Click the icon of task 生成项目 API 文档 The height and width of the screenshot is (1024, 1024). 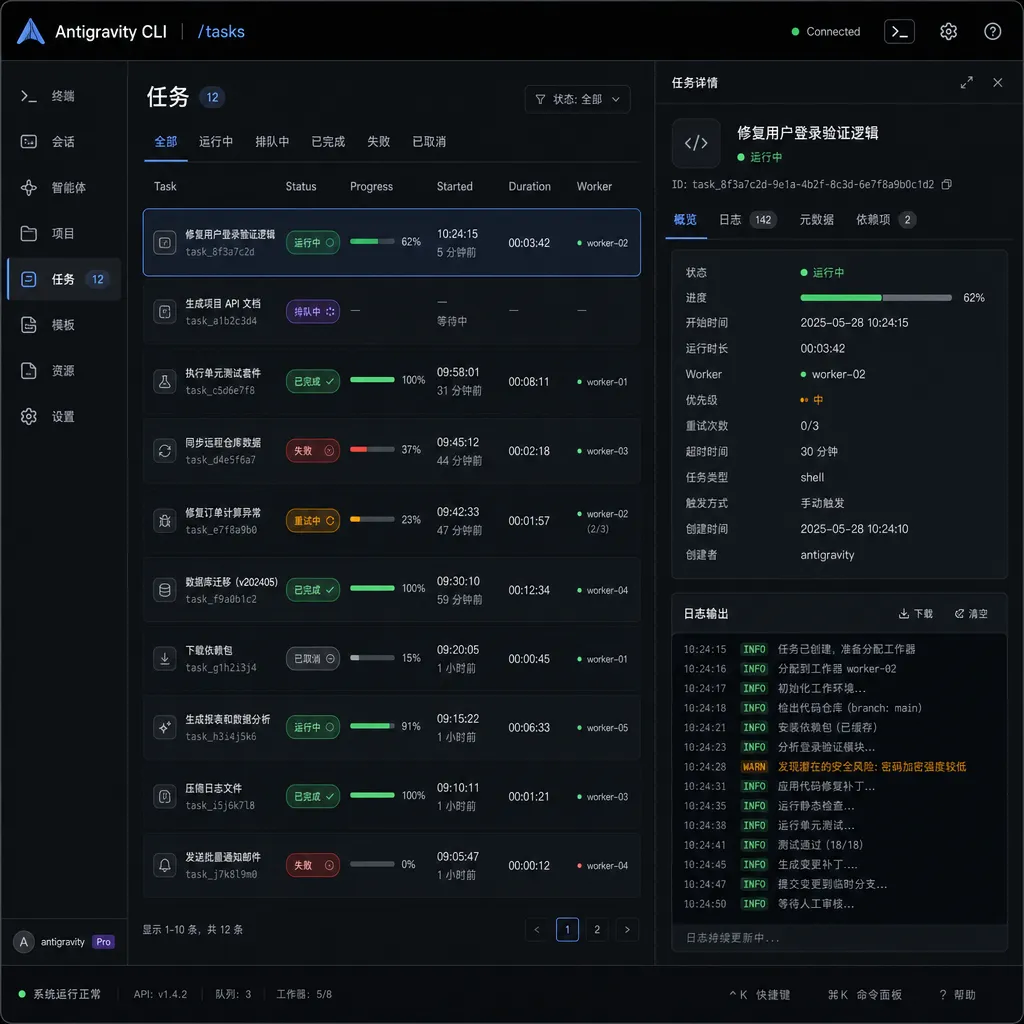[165, 312]
